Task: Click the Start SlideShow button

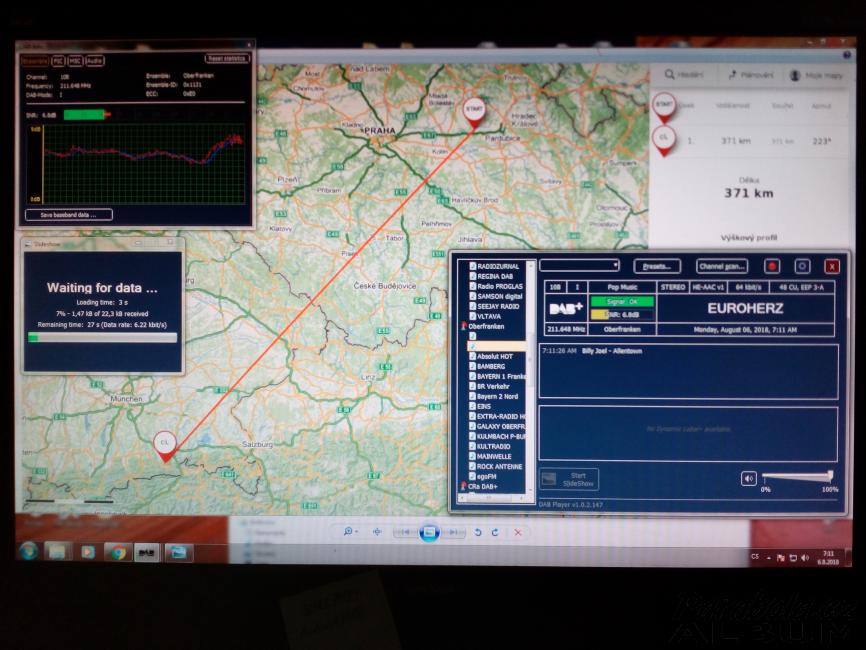Action: click(x=569, y=479)
